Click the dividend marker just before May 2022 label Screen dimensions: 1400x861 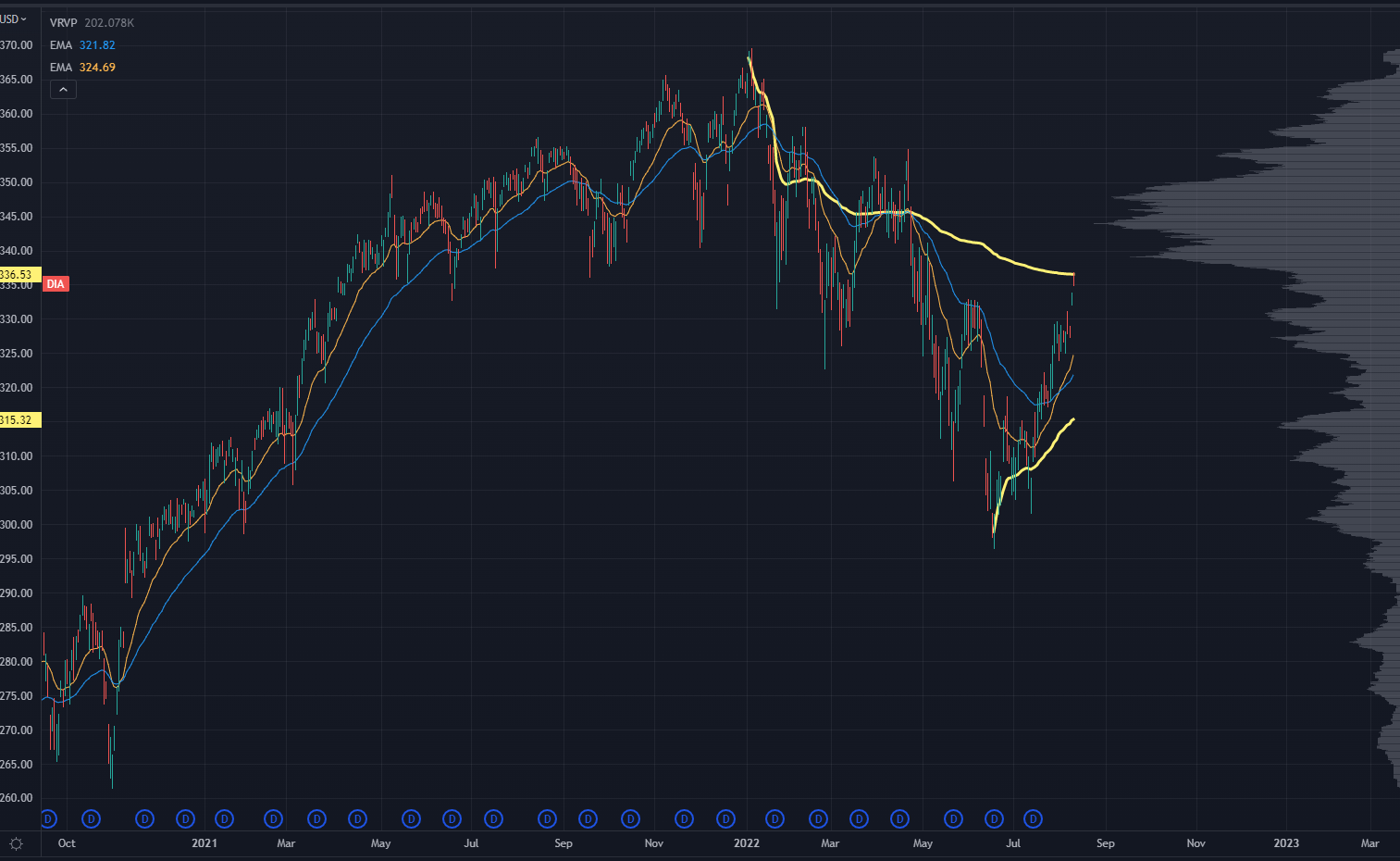[899, 819]
